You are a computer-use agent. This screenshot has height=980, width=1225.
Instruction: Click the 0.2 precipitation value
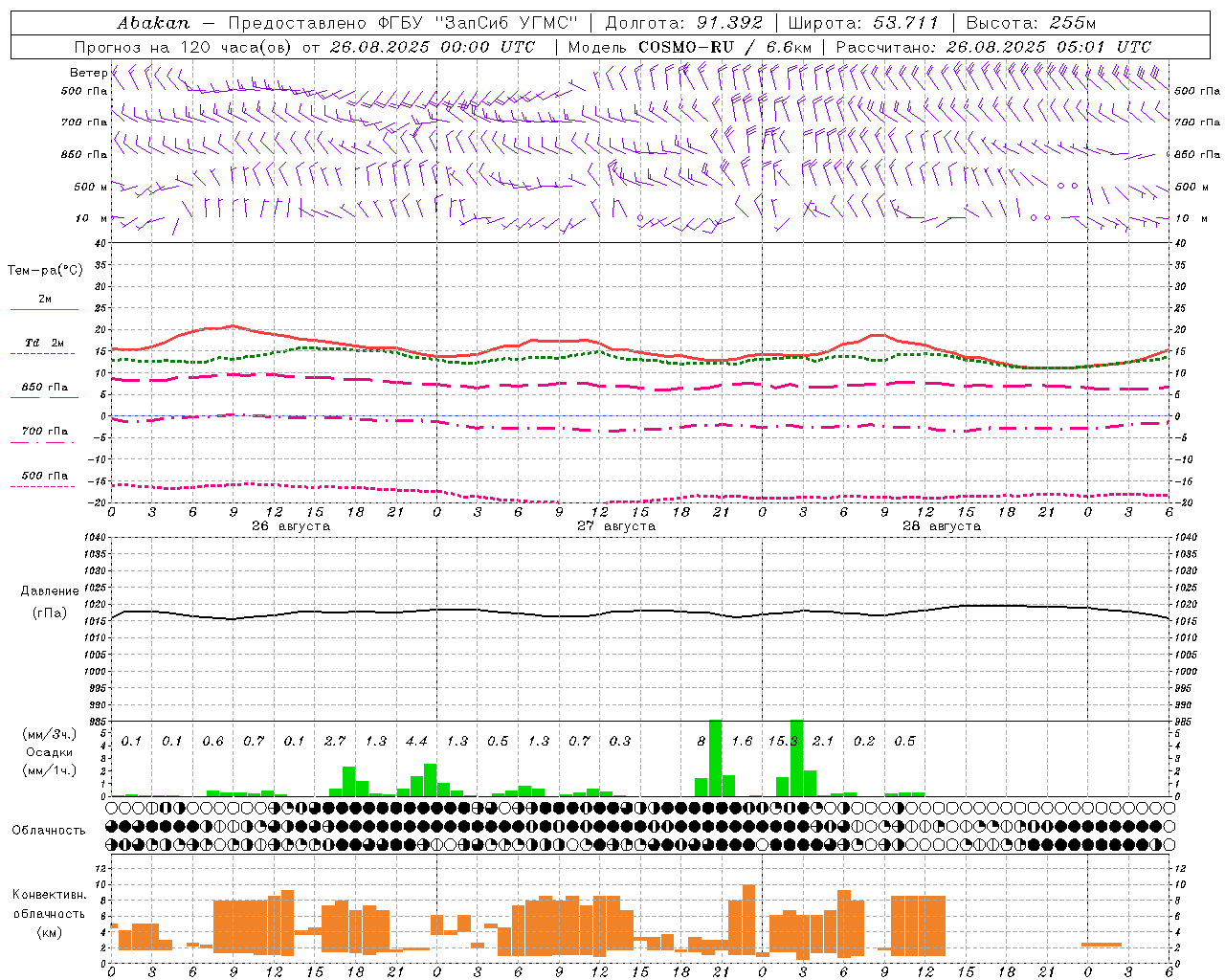tap(864, 742)
